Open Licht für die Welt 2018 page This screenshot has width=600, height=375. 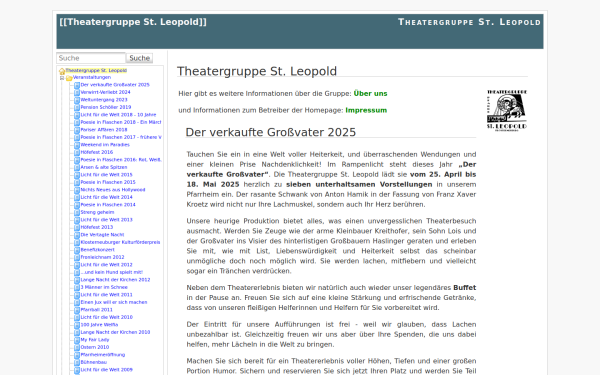coord(118,115)
